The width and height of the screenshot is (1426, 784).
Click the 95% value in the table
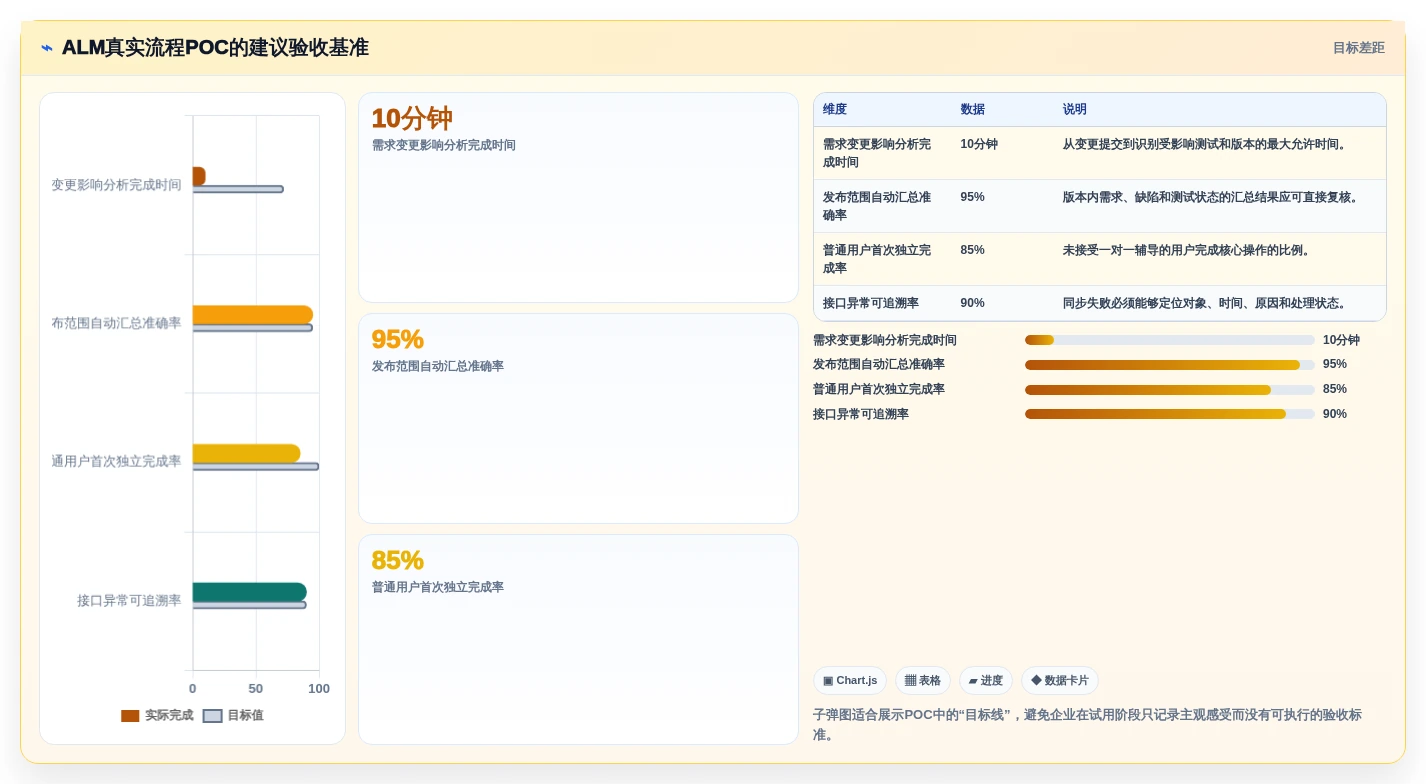click(973, 197)
